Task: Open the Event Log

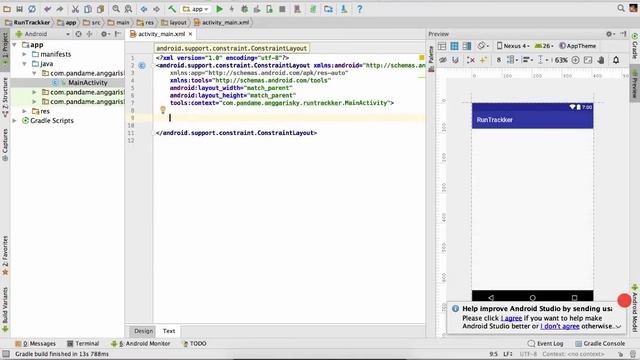Action: tap(545, 344)
